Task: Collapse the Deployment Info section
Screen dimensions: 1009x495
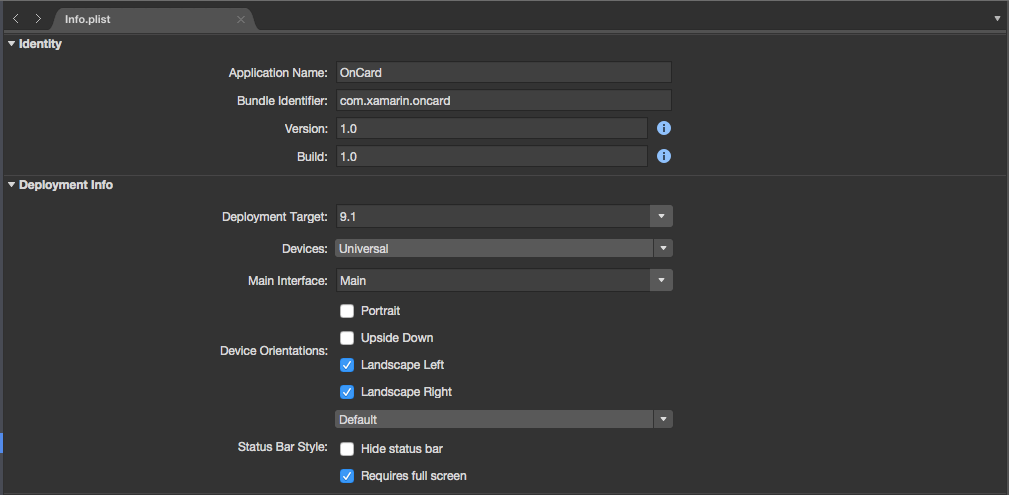Action: click(x=11, y=185)
